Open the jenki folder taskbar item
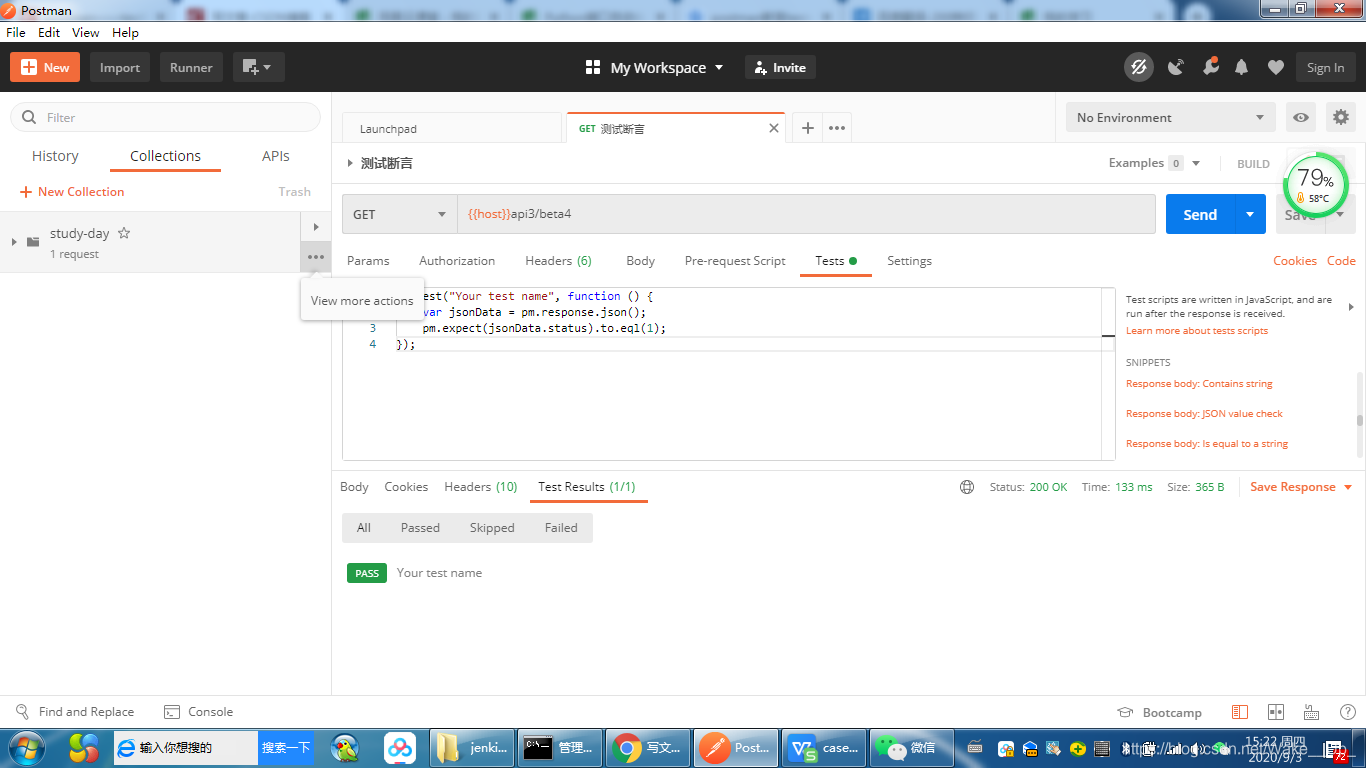Viewport: 1366px width, 768px height. (x=473, y=747)
